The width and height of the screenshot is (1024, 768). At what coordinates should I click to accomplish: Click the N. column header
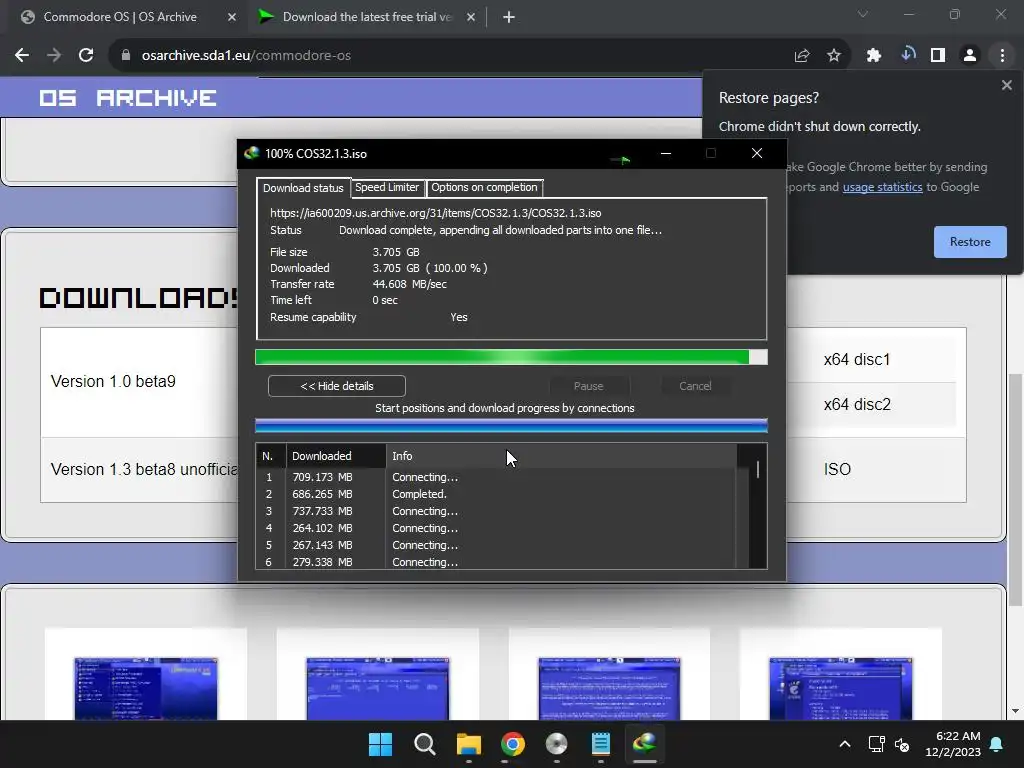(x=270, y=456)
